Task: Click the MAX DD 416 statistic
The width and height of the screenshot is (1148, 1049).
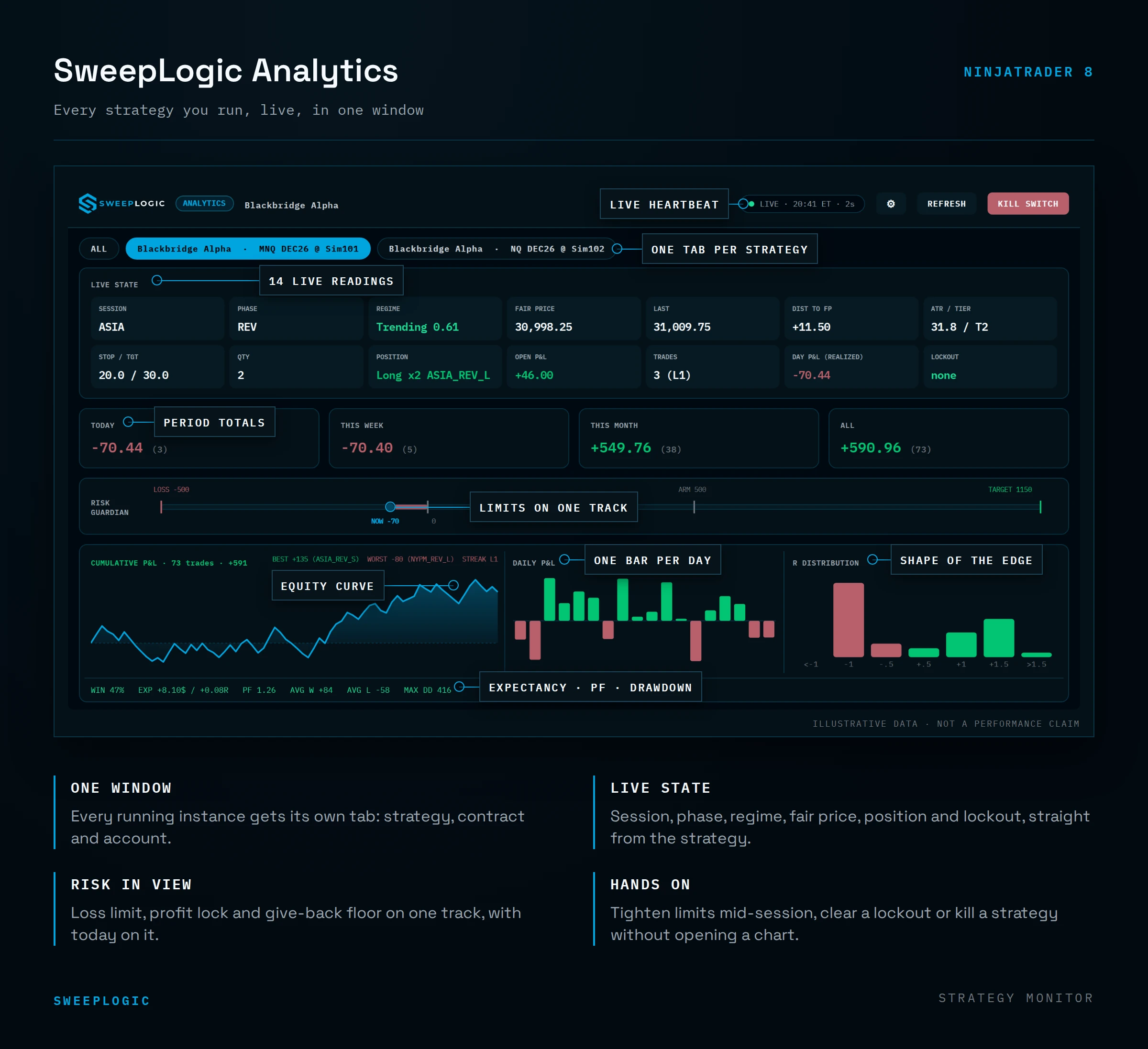Action: 427,690
